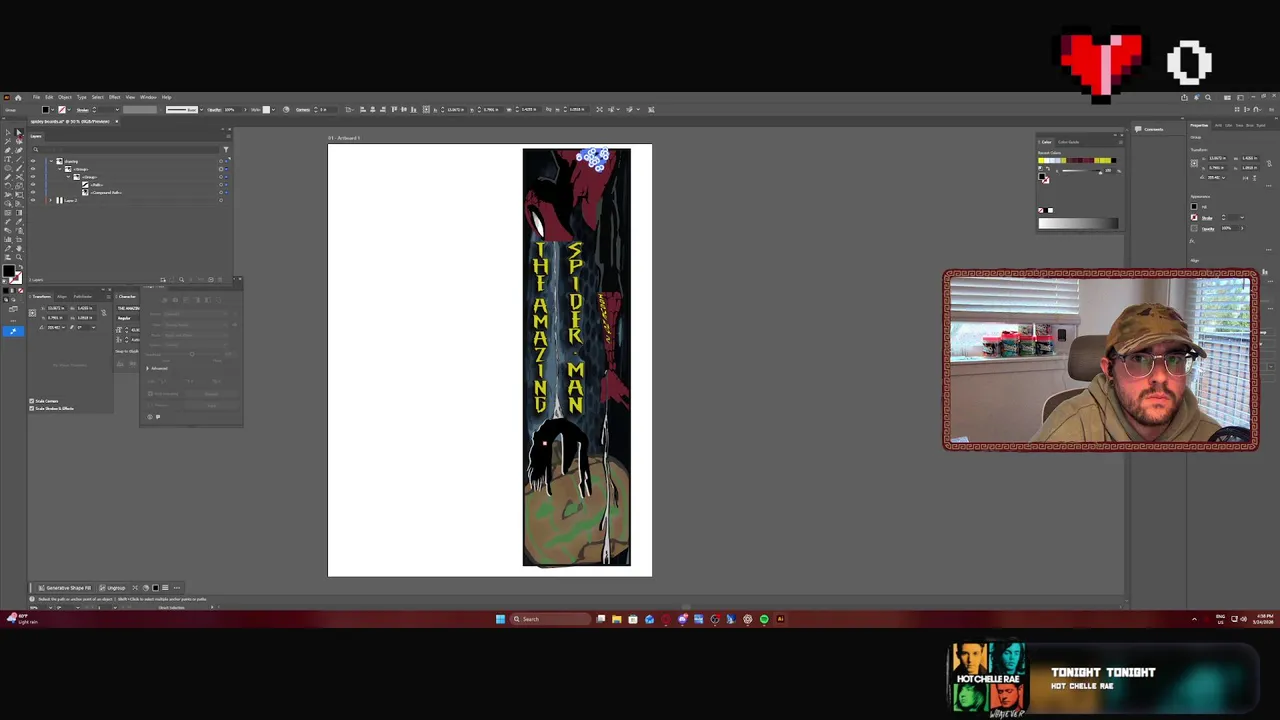Toggle visibility eye of the Path row
The width and height of the screenshot is (1280, 720).
33,185
